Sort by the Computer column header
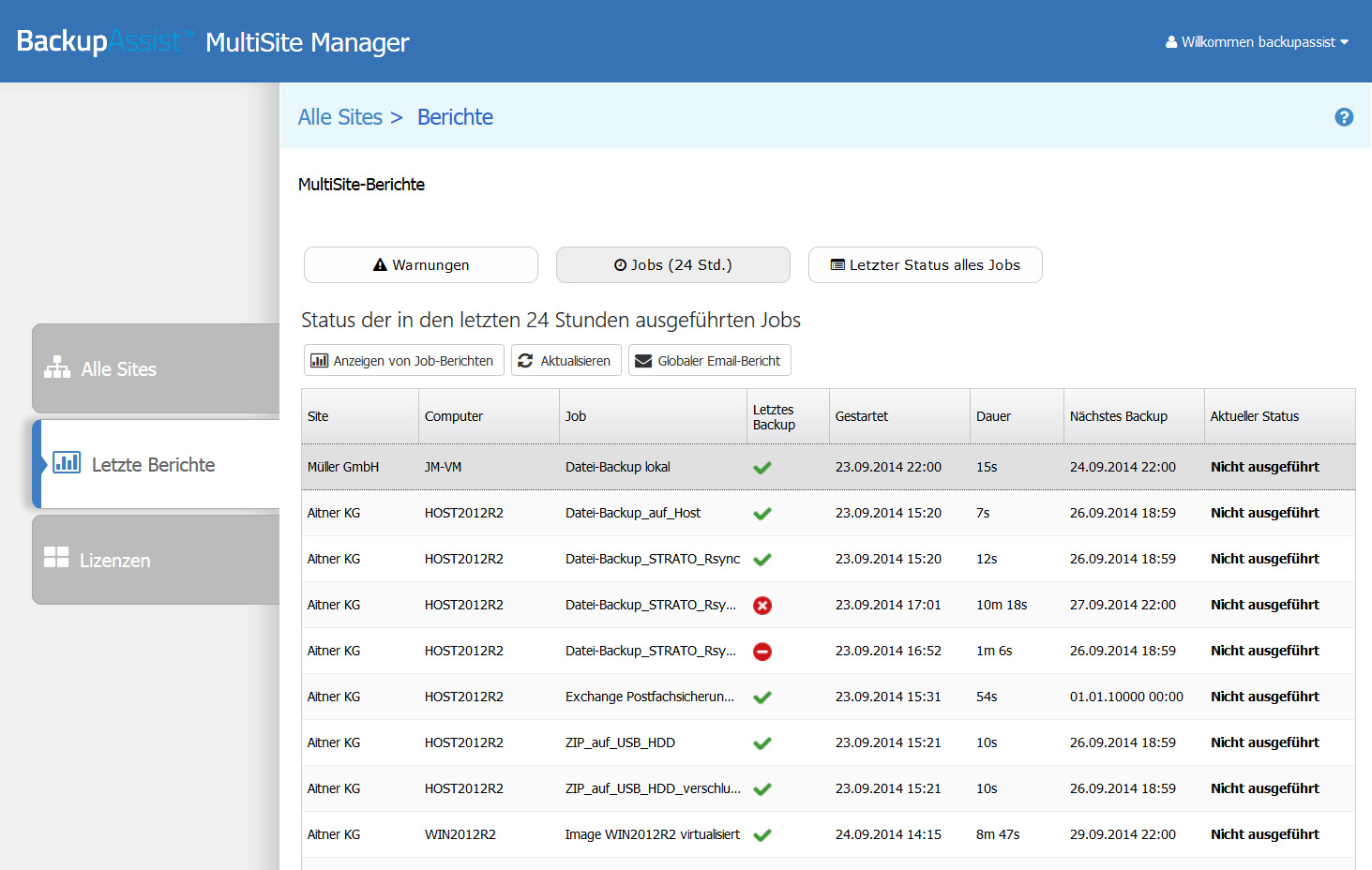This screenshot has width=1372, height=870. tap(490, 416)
